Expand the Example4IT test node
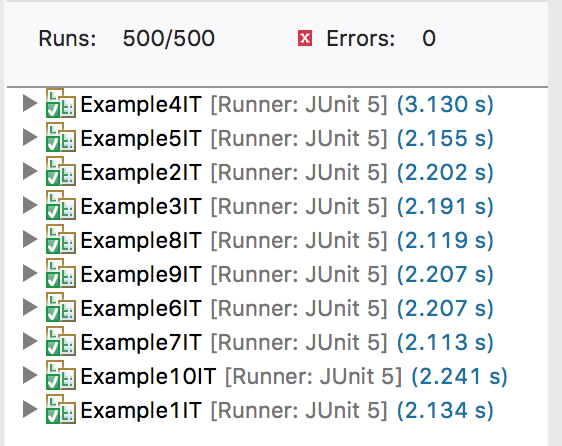The width and height of the screenshot is (562, 446). 30,103
